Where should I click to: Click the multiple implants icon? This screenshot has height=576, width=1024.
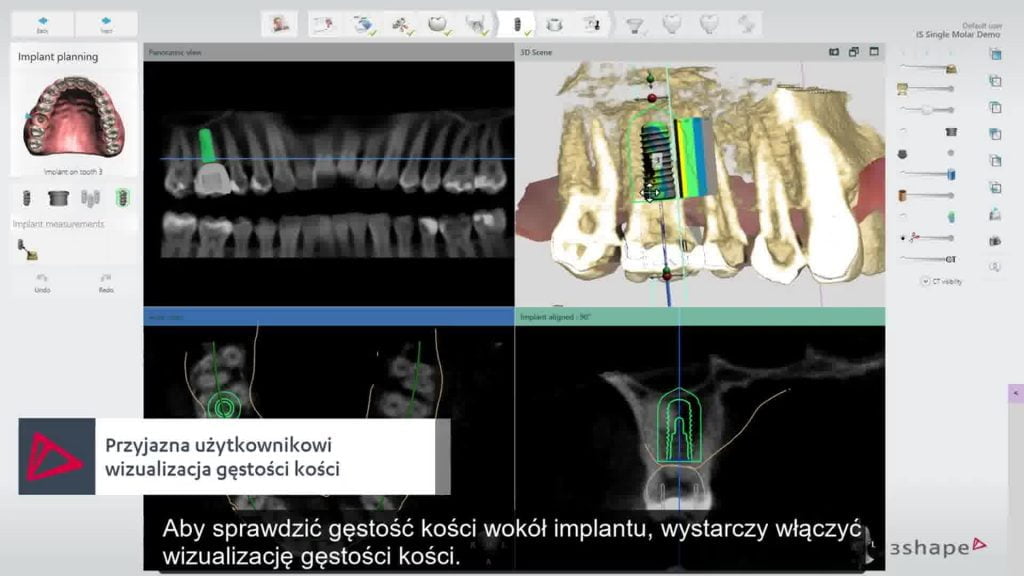tap(90, 197)
